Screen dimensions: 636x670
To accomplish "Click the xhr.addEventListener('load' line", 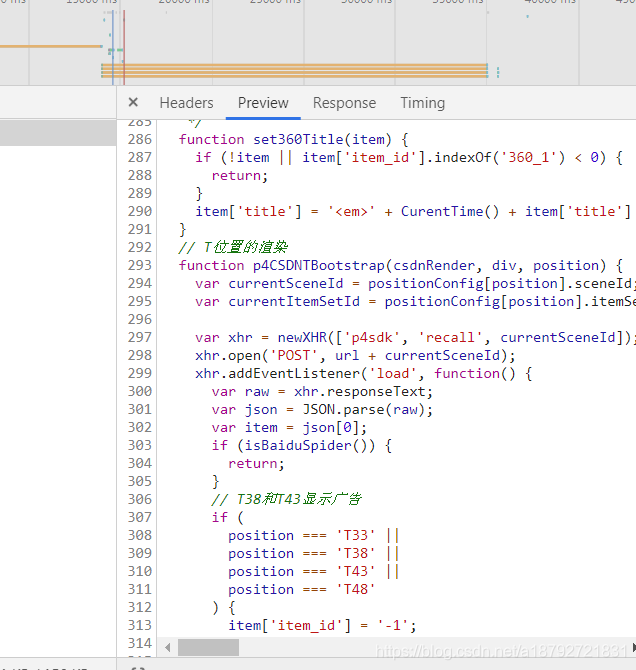I will (364, 373).
